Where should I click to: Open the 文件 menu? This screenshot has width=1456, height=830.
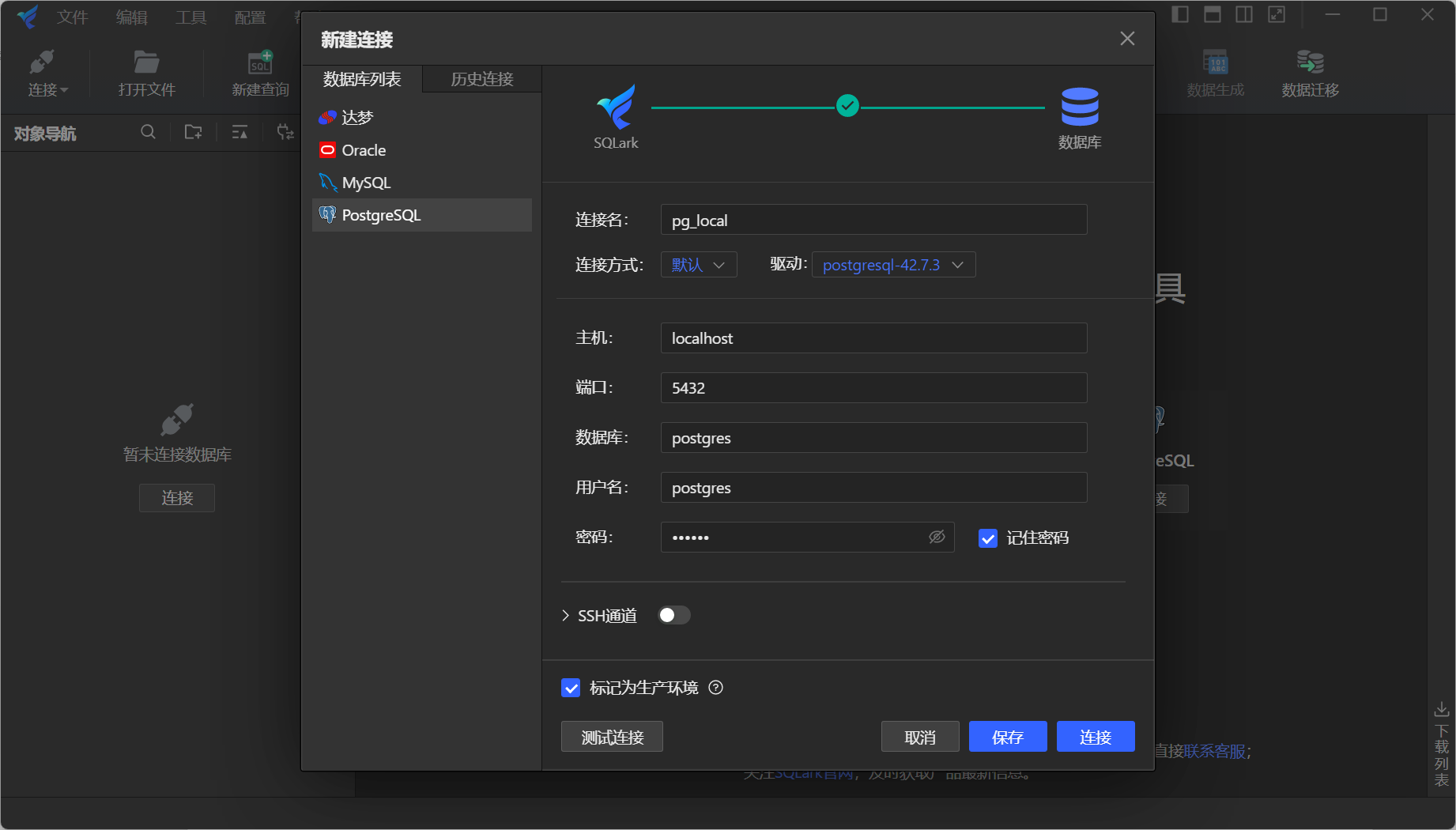click(72, 17)
